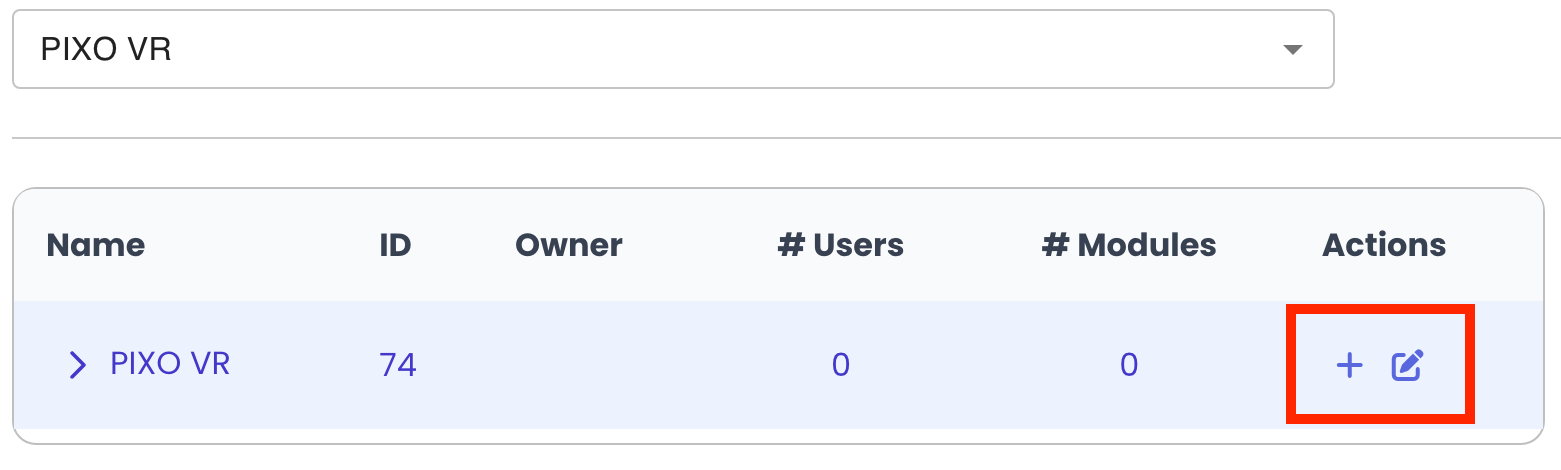Click the Actions column header
Viewport: 1561px width, 470px height.
point(1384,245)
